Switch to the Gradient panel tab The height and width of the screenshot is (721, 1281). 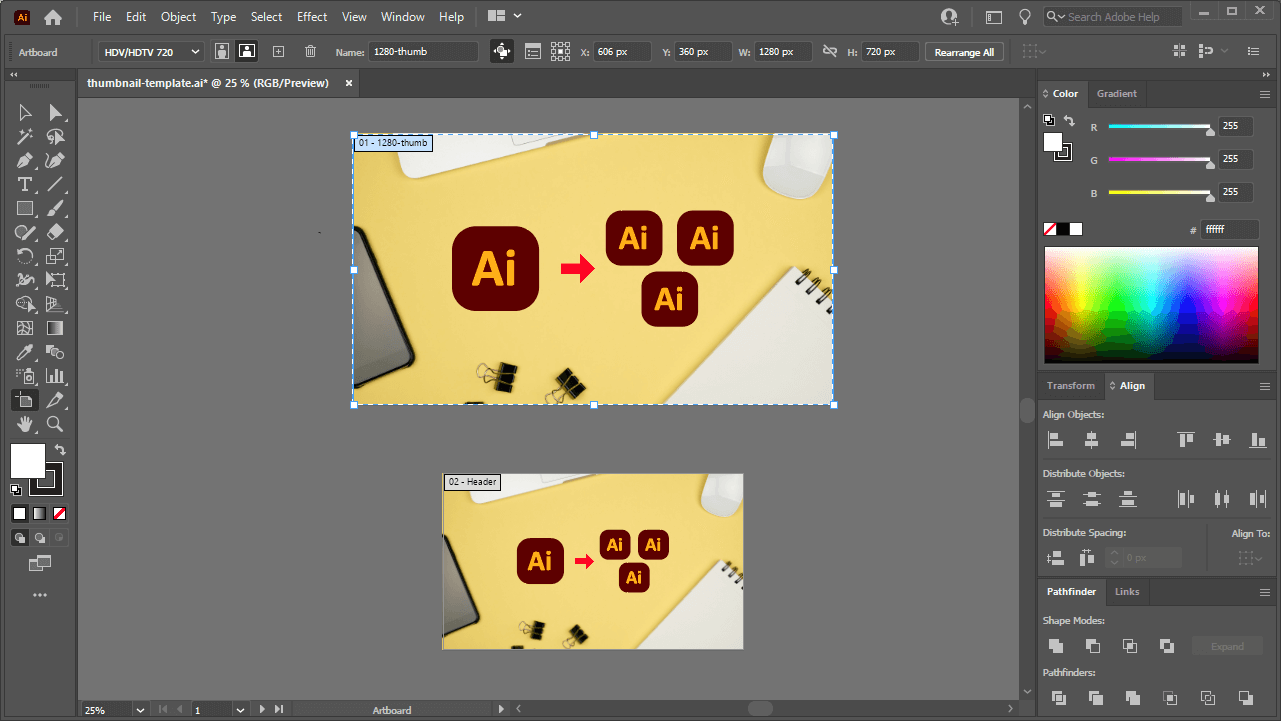tap(1117, 94)
